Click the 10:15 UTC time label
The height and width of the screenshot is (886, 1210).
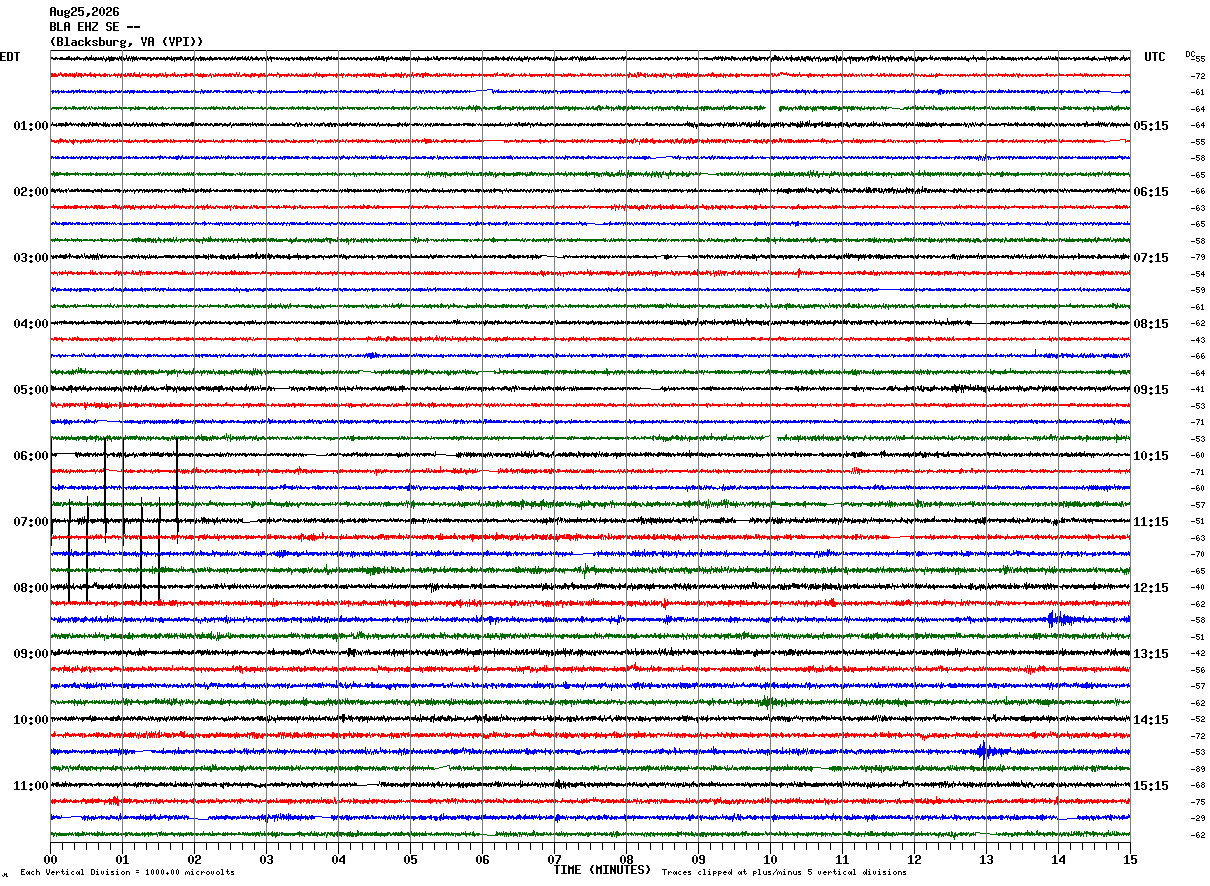1151,456
